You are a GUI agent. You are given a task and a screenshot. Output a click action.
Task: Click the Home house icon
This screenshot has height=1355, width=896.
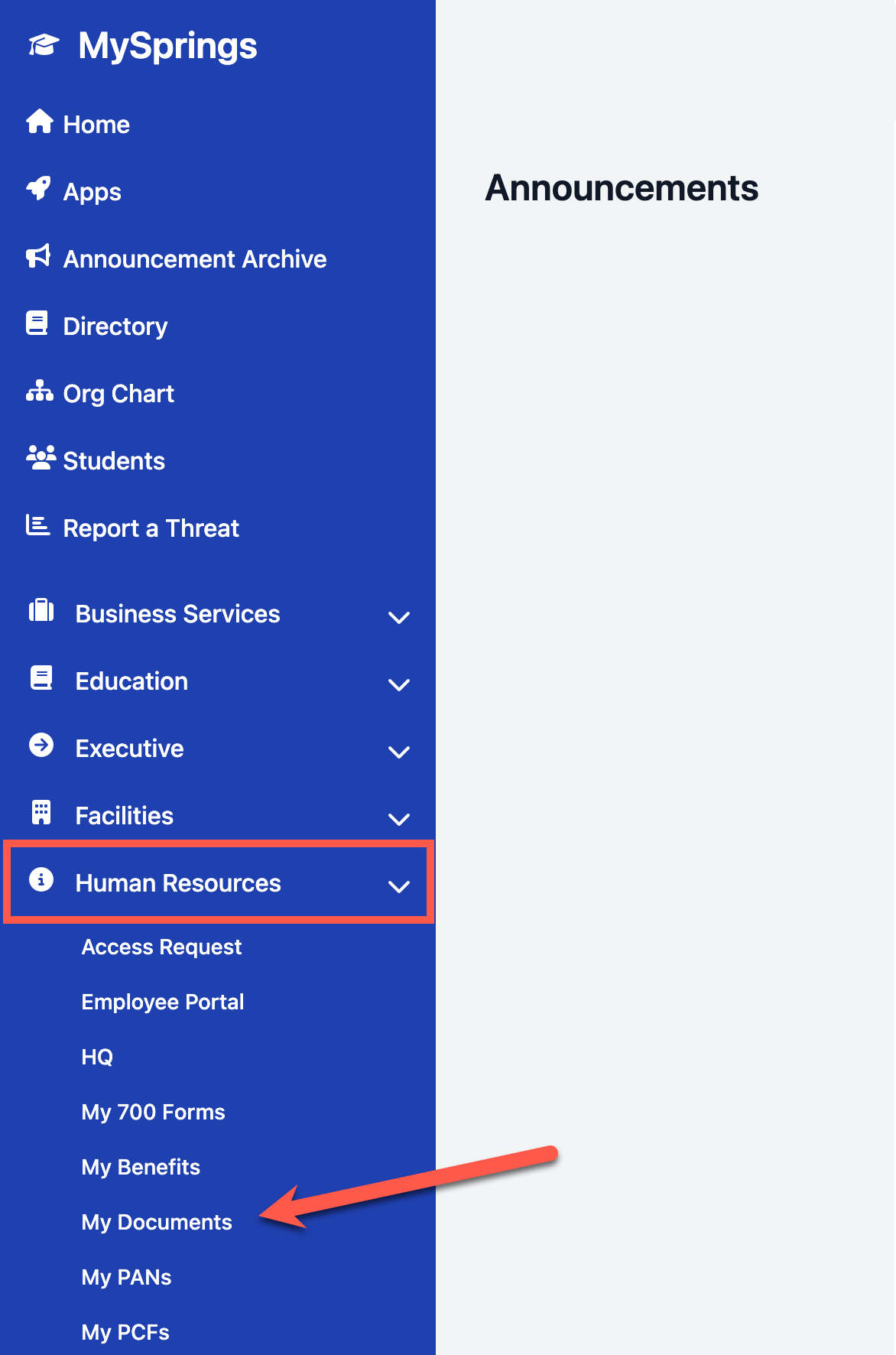39,122
